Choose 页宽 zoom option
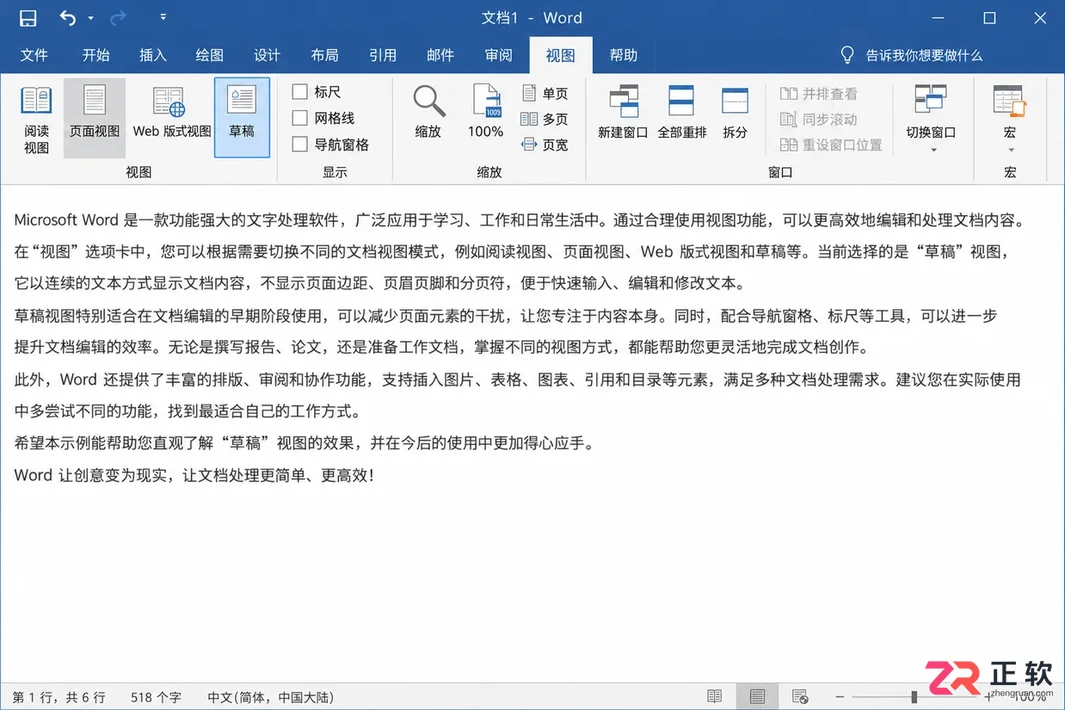Screen dimensions: 1065x710 (544, 145)
